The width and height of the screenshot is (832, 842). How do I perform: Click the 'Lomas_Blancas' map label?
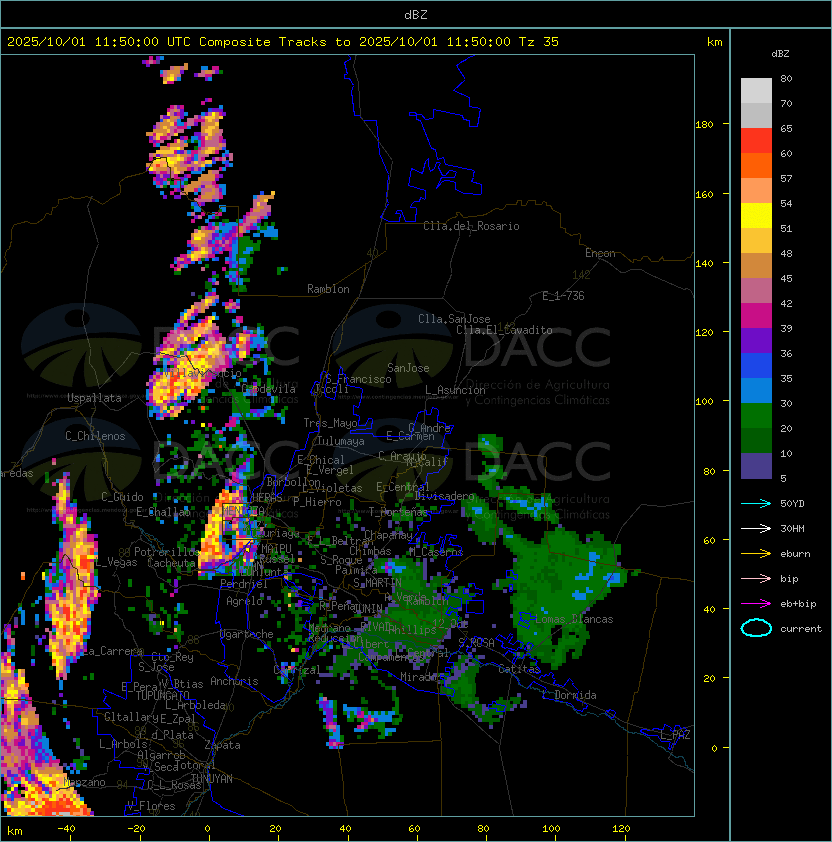(574, 619)
